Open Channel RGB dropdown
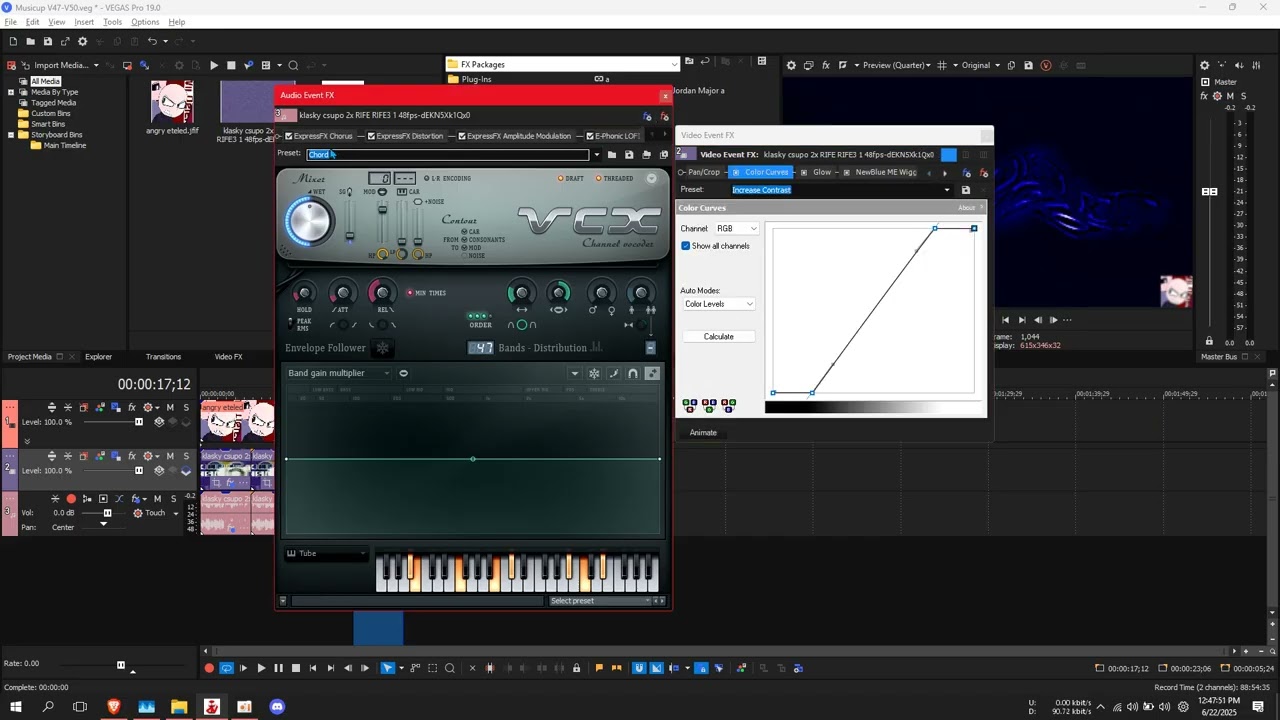 [x=735, y=229]
